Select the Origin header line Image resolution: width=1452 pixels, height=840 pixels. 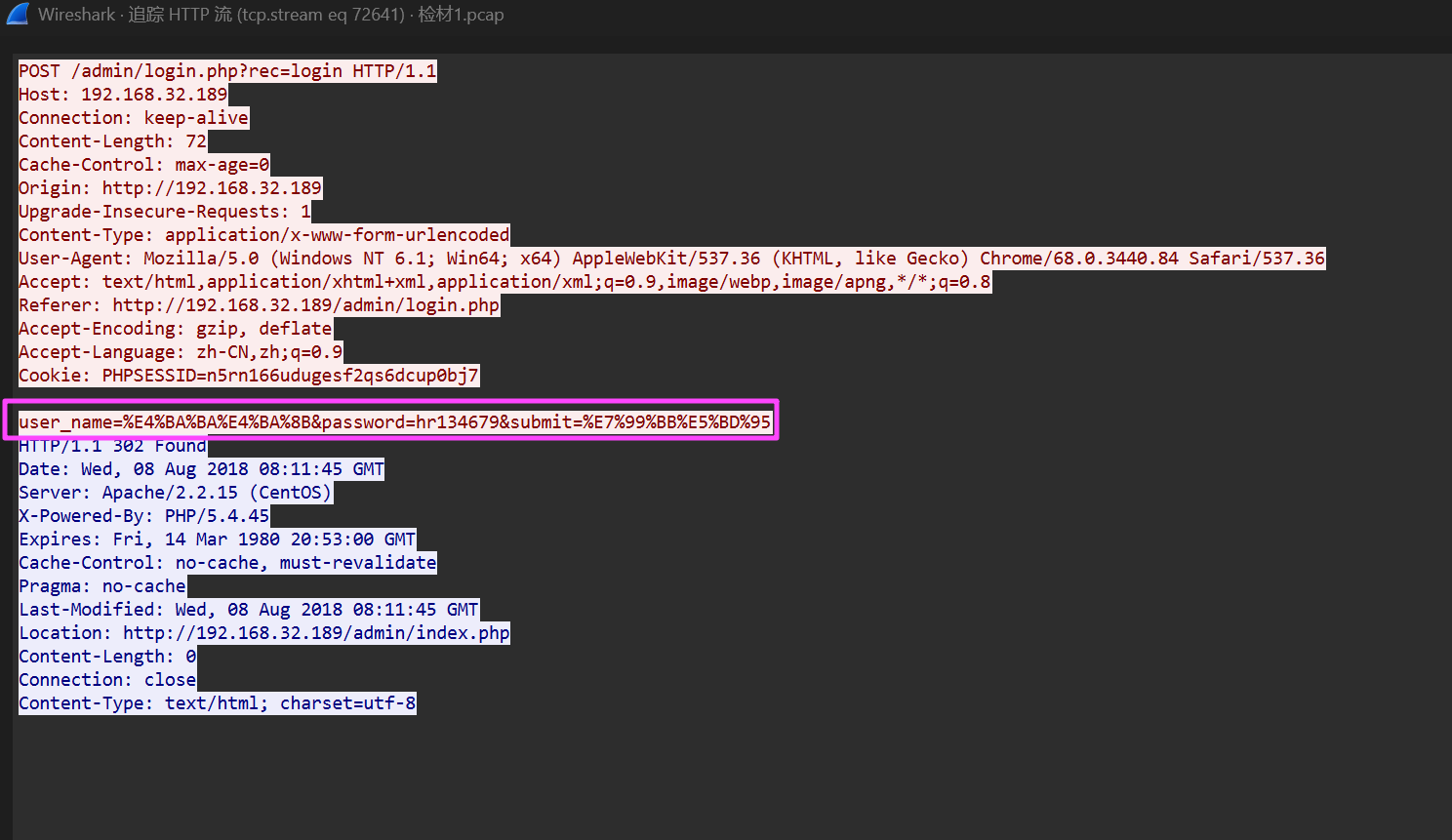point(171,188)
